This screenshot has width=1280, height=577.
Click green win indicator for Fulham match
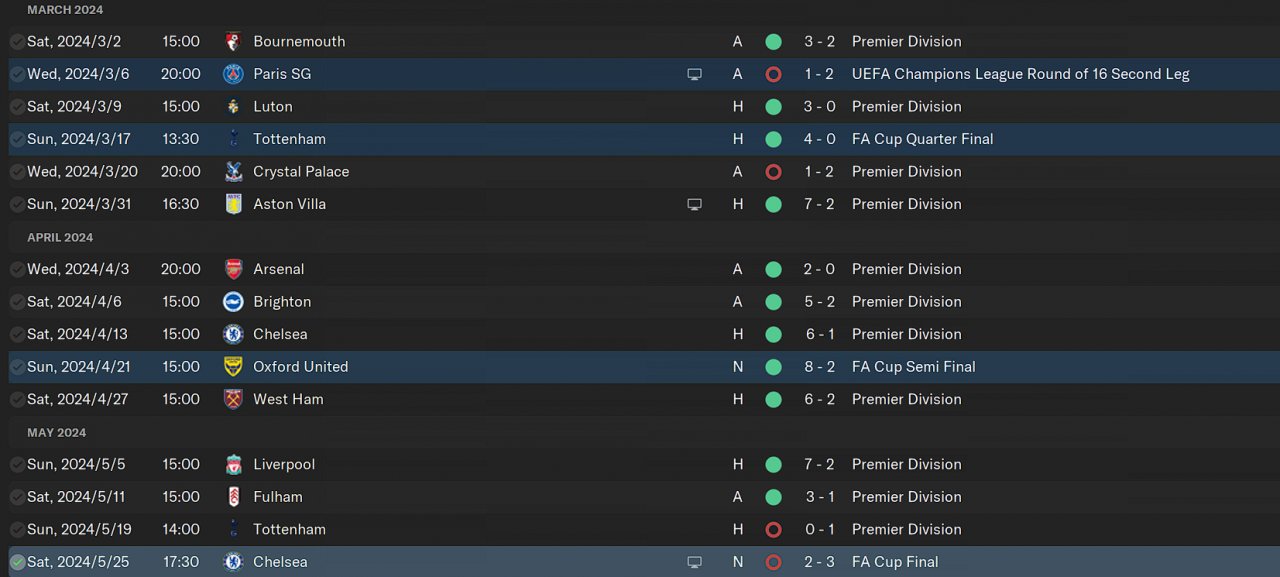773,497
